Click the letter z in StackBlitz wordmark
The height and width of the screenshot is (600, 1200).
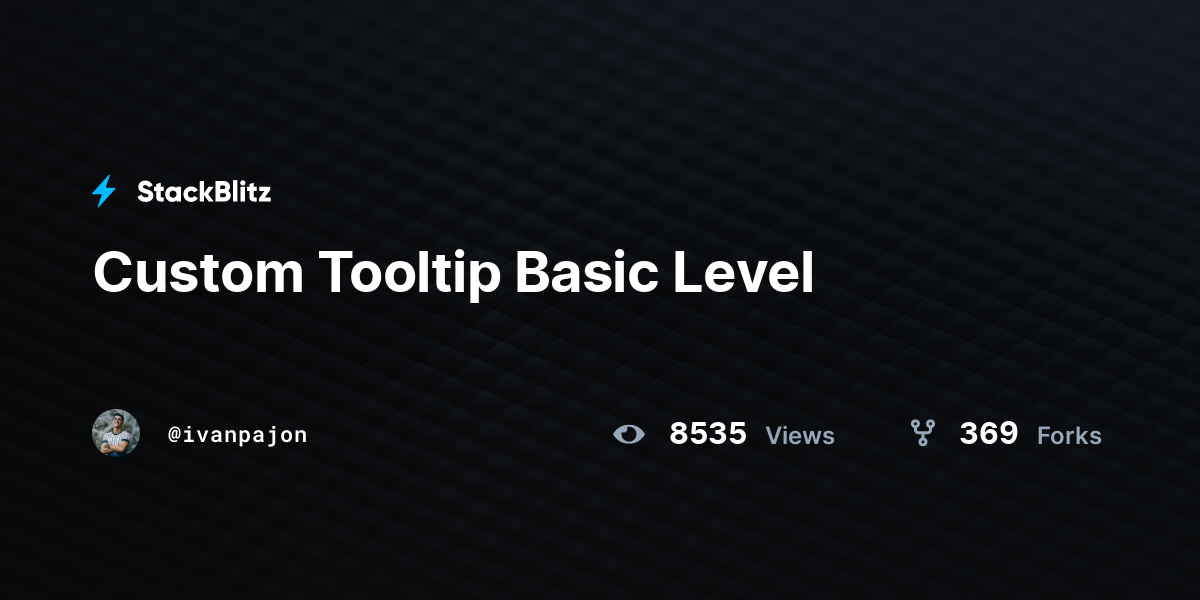[x=263, y=195]
